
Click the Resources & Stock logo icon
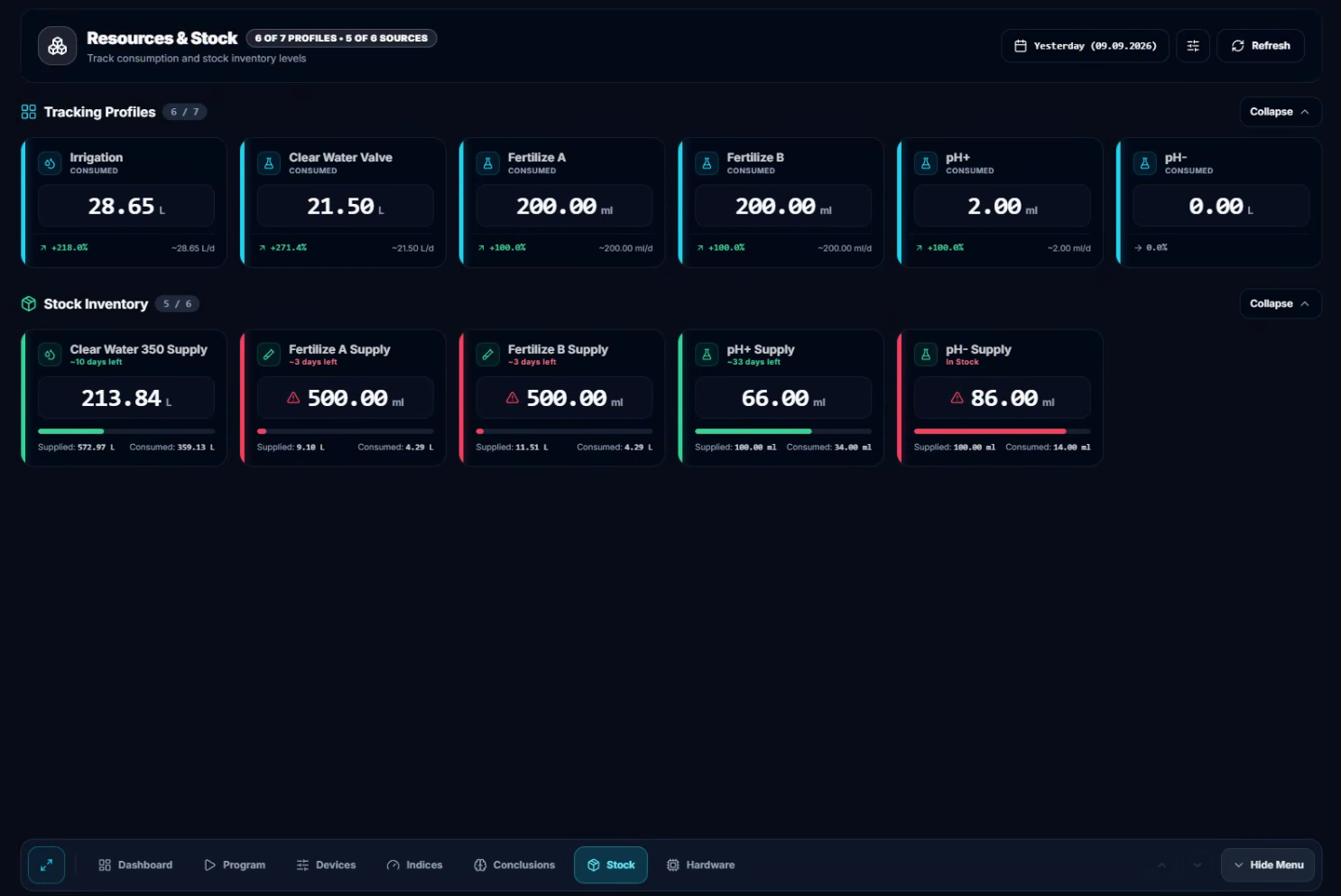[x=57, y=46]
